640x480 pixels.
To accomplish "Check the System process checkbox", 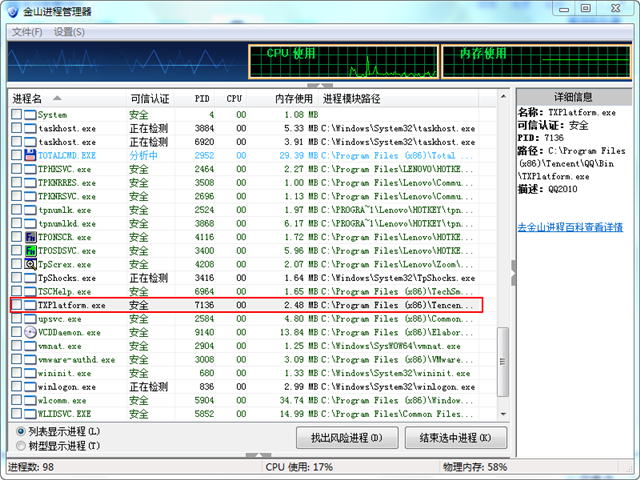I will 16,114.
